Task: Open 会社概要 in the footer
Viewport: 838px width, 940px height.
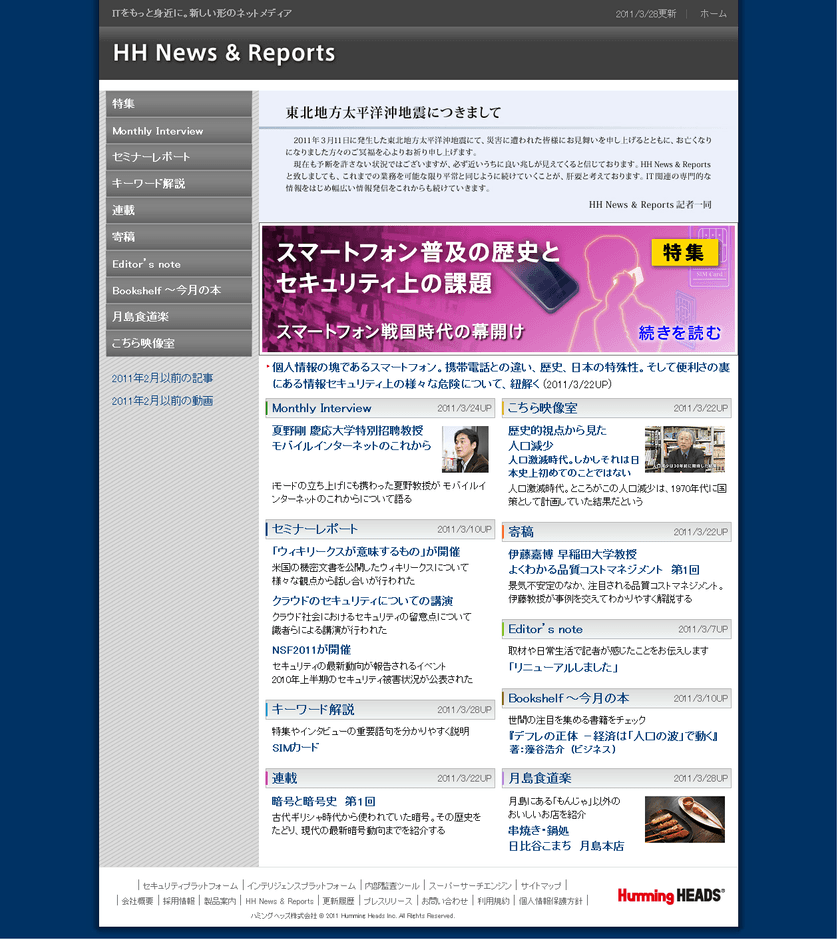Action: [137, 901]
